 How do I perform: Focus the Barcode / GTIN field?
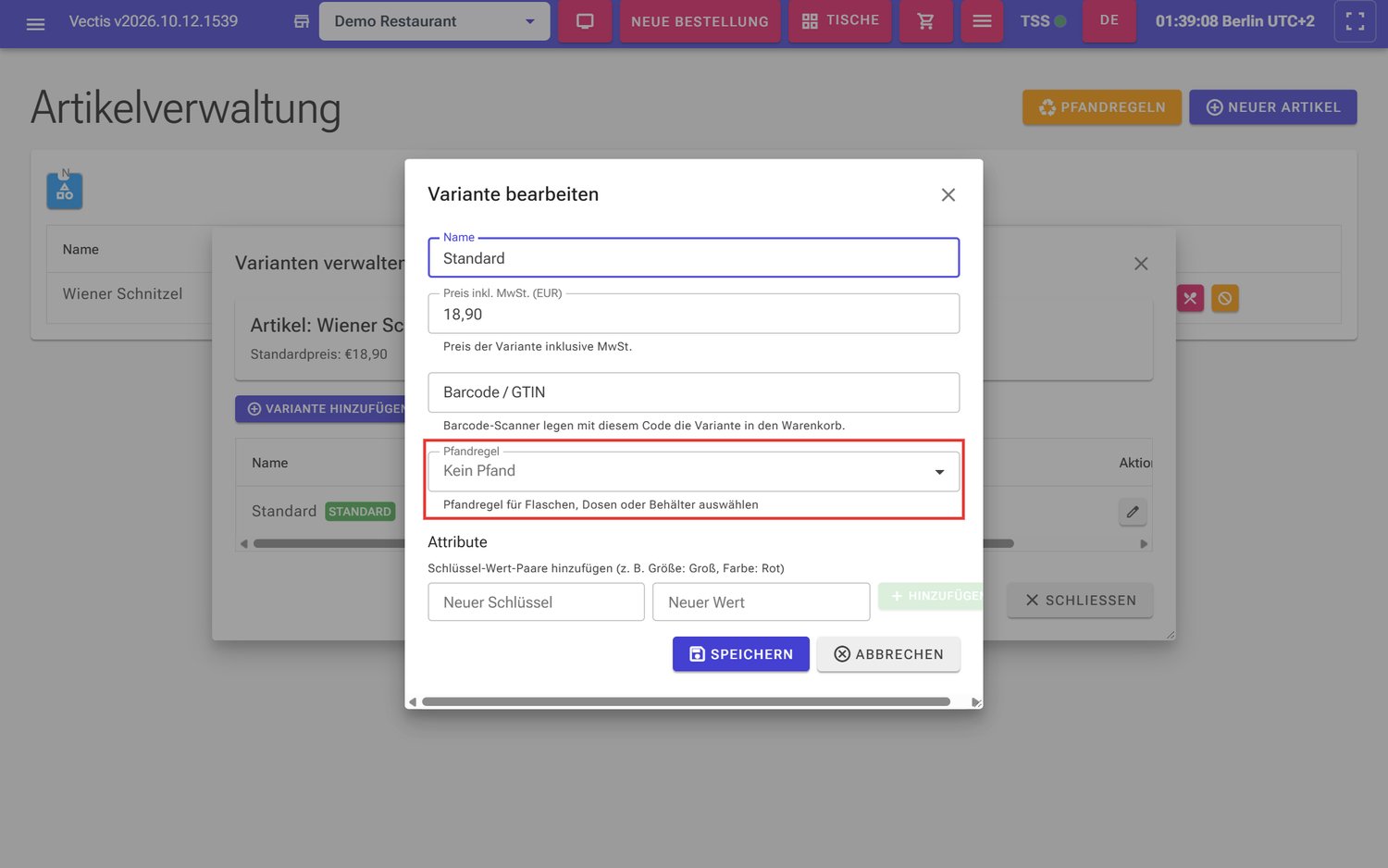(x=694, y=392)
